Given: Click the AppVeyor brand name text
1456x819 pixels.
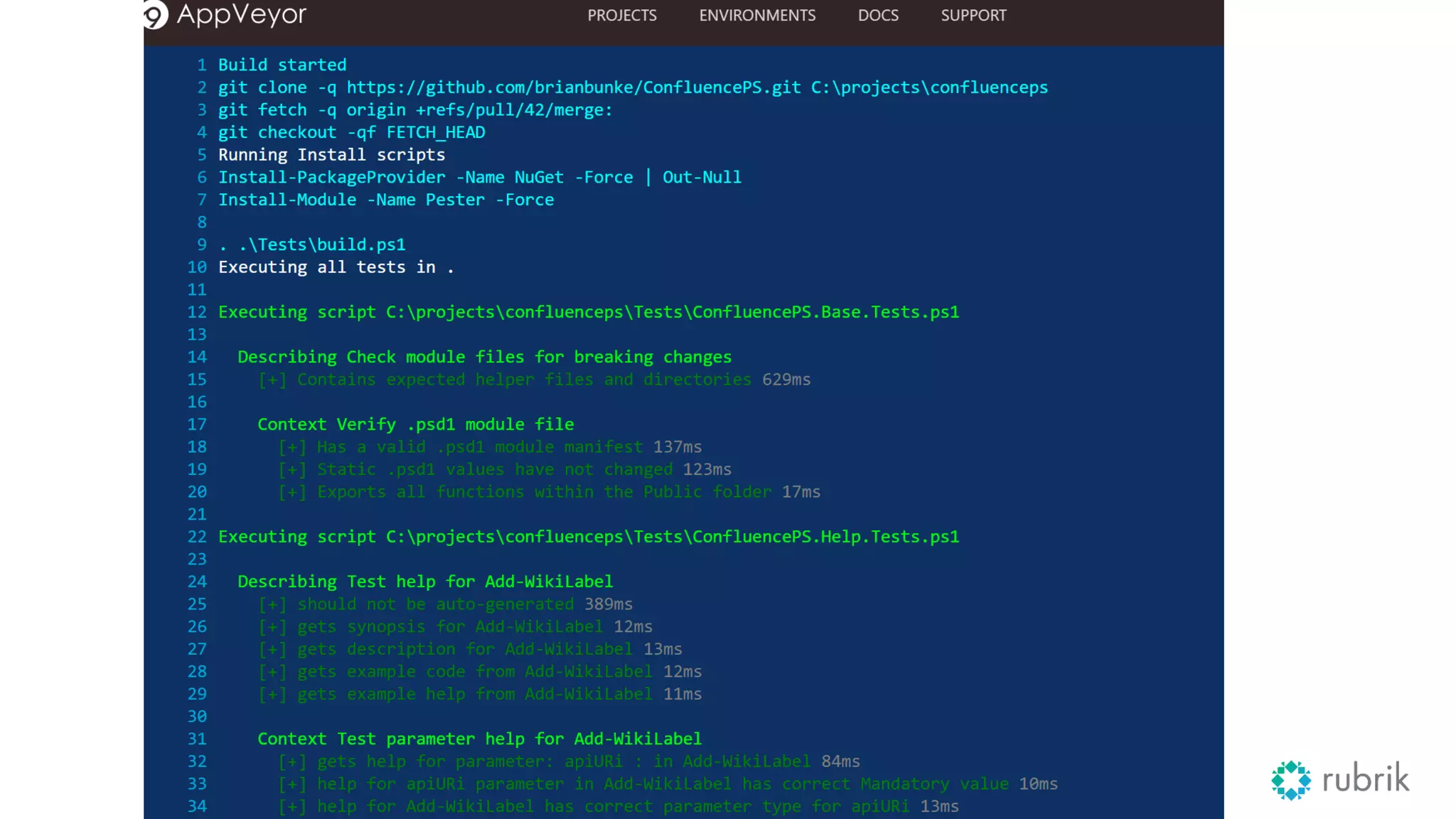Looking at the screenshot, I should [242, 14].
